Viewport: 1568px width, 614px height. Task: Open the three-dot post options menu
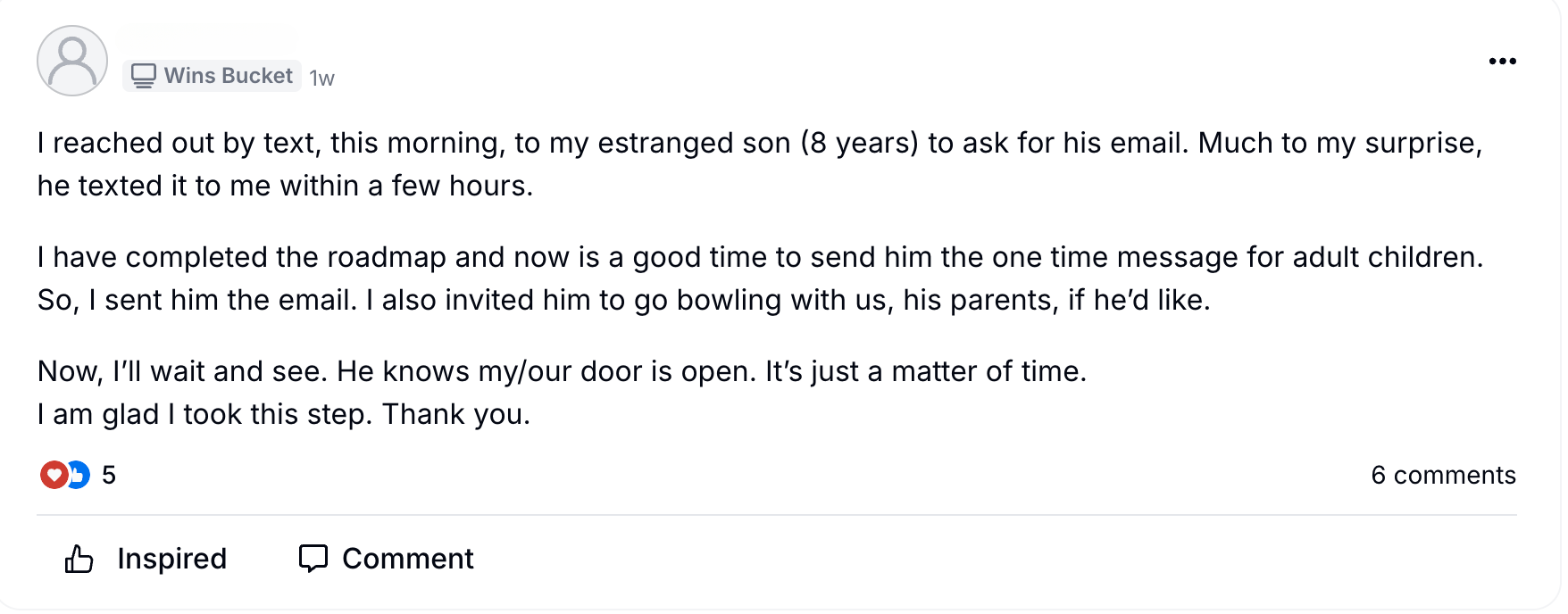tap(1502, 61)
